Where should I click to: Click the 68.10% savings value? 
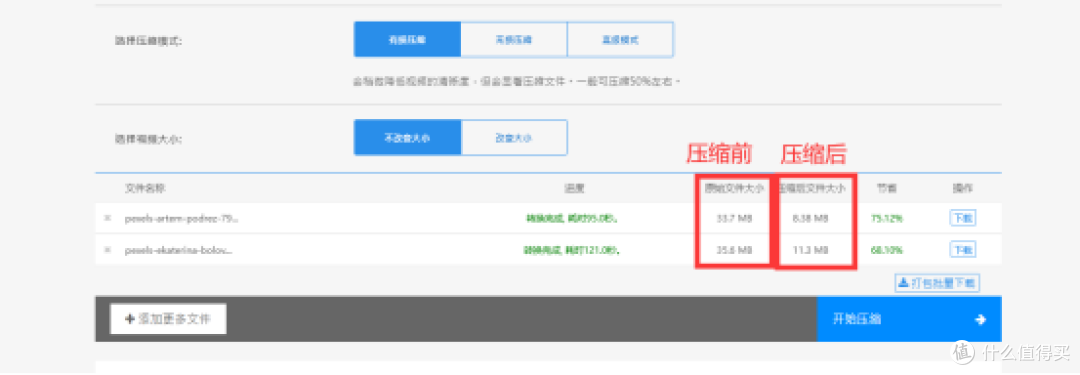coord(887,250)
